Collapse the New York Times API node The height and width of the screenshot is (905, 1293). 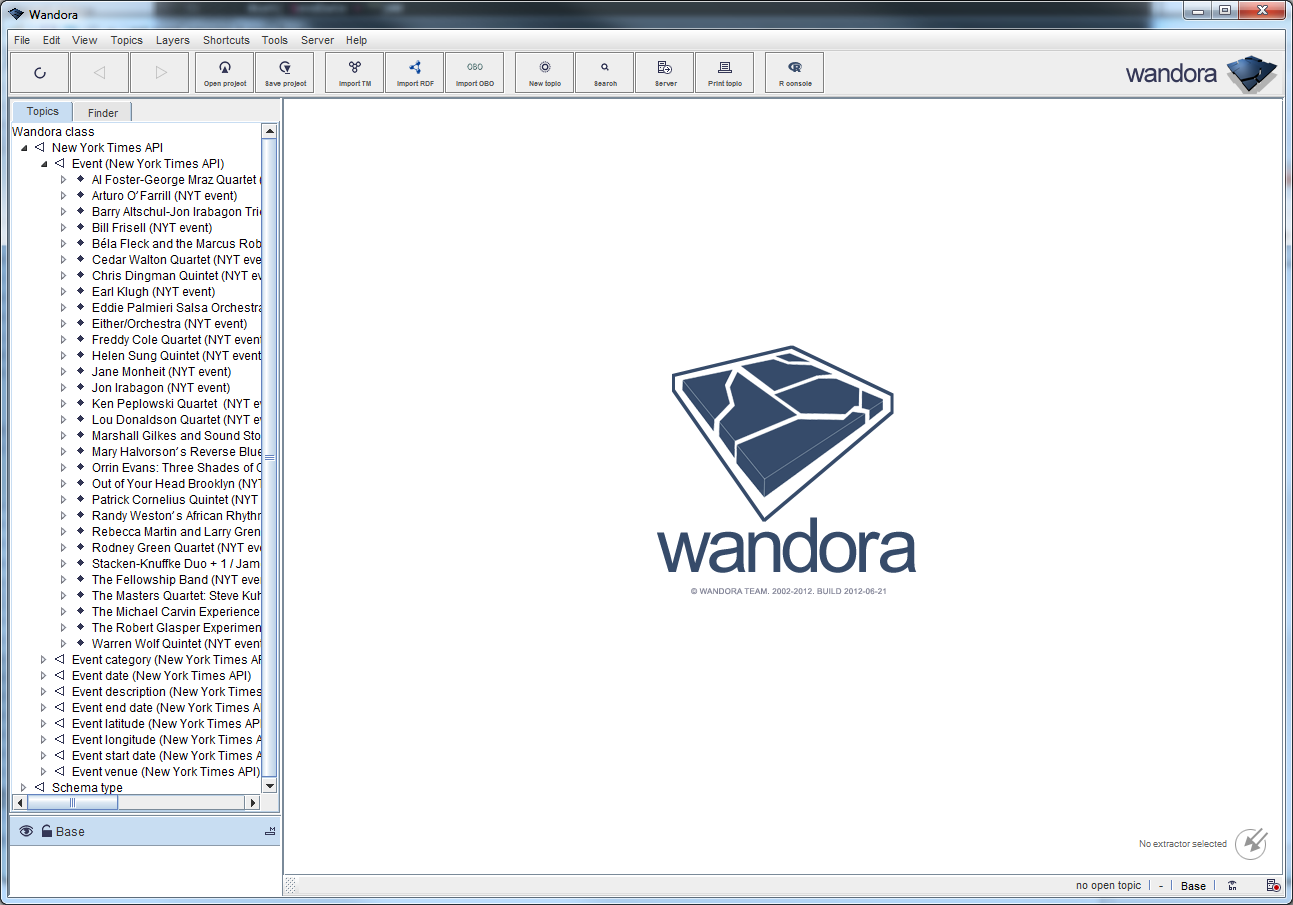[x=24, y=148]
